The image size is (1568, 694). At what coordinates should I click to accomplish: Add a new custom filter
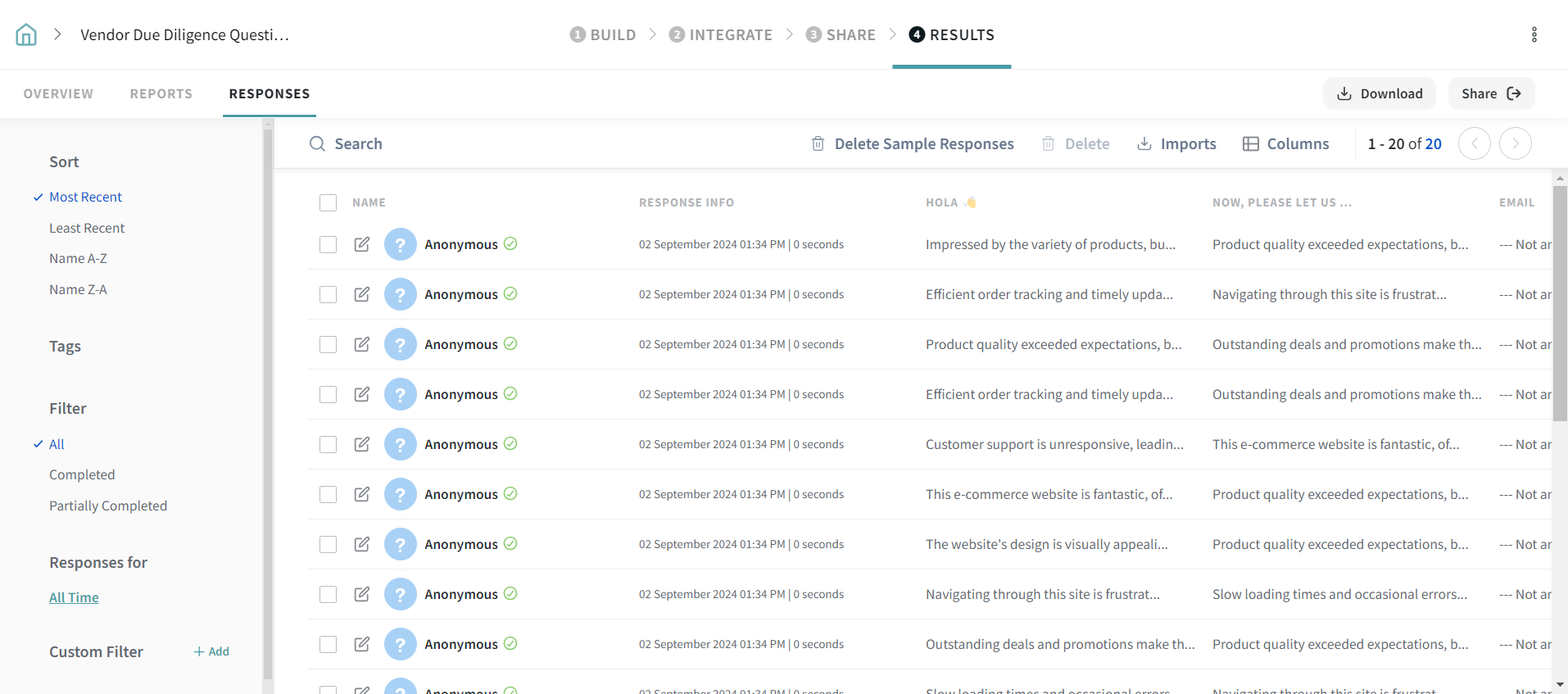pos(211,651)
